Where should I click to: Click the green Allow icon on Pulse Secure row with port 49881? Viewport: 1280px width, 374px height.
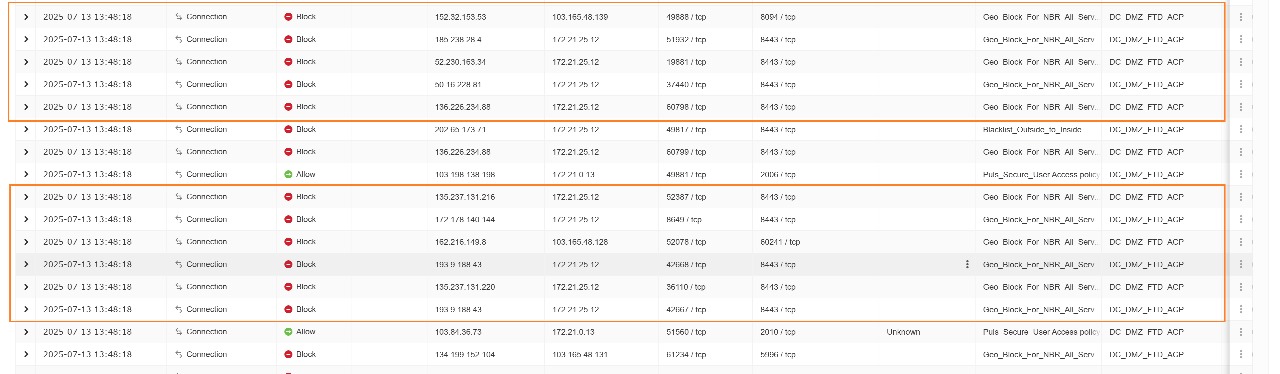288,174
